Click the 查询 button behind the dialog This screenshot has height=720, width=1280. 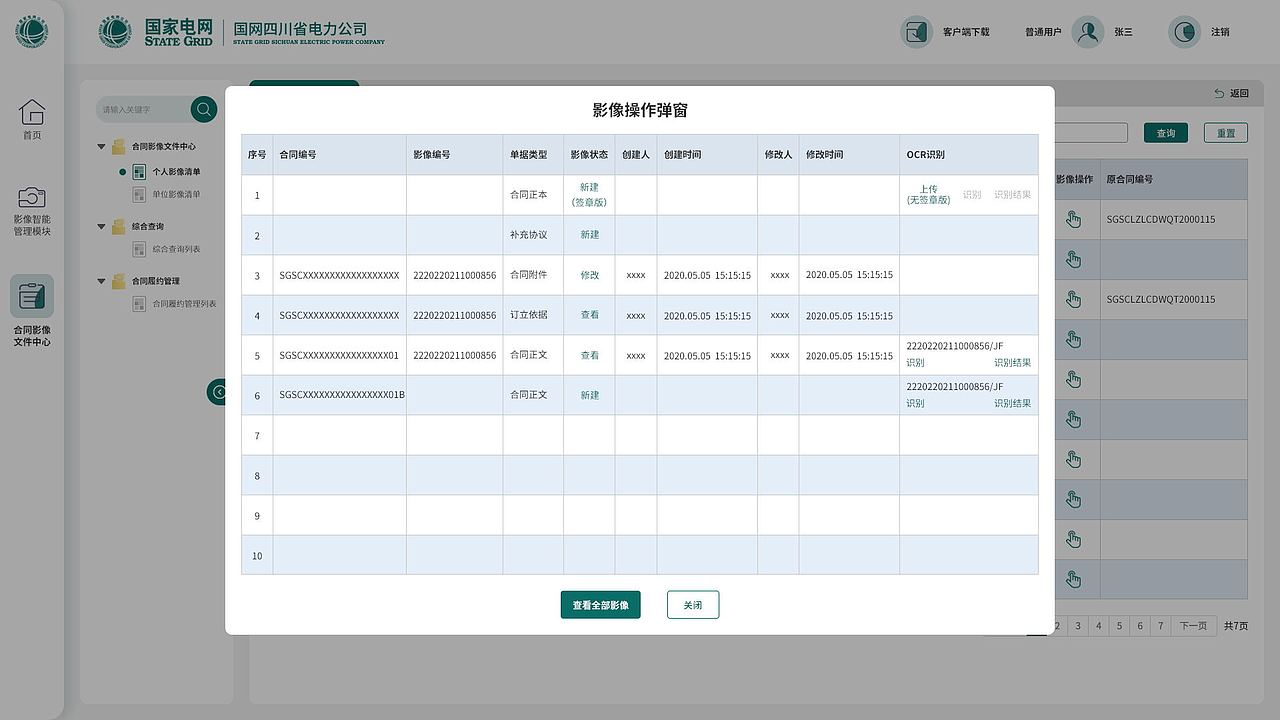tap(1166, 133)
